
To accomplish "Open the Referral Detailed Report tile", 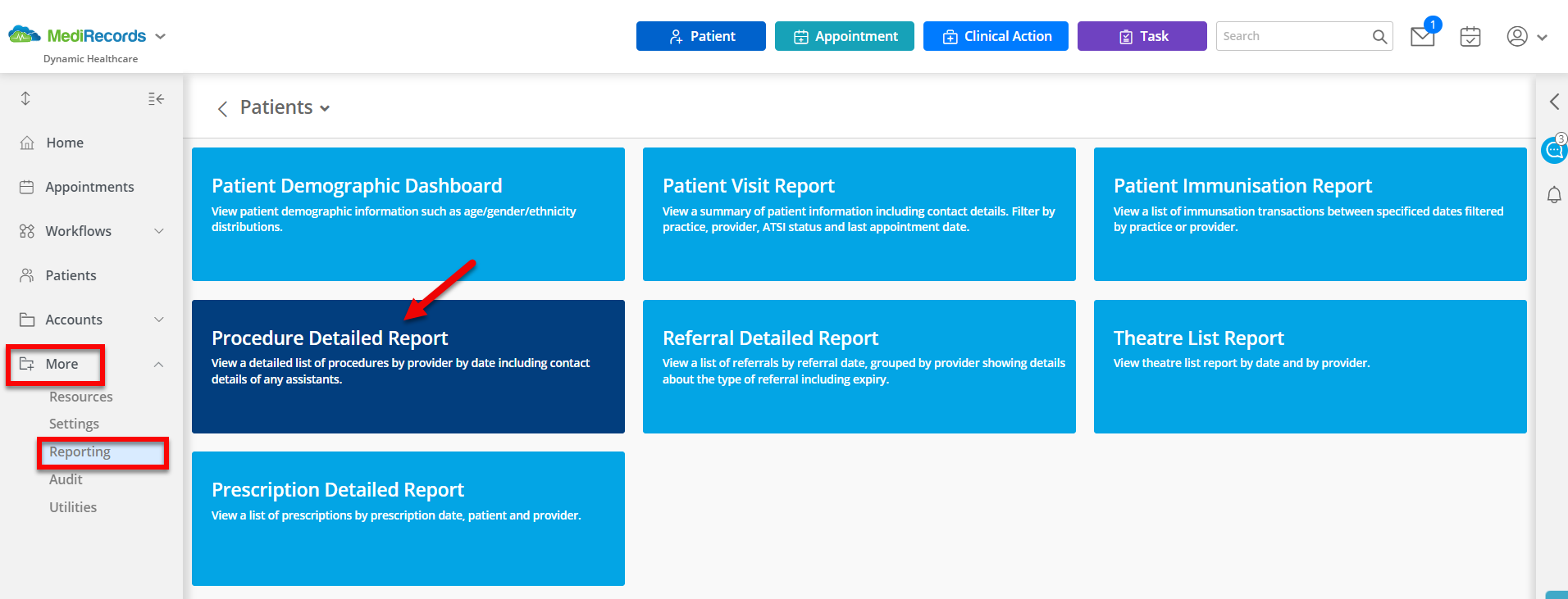I will [859, 366].
